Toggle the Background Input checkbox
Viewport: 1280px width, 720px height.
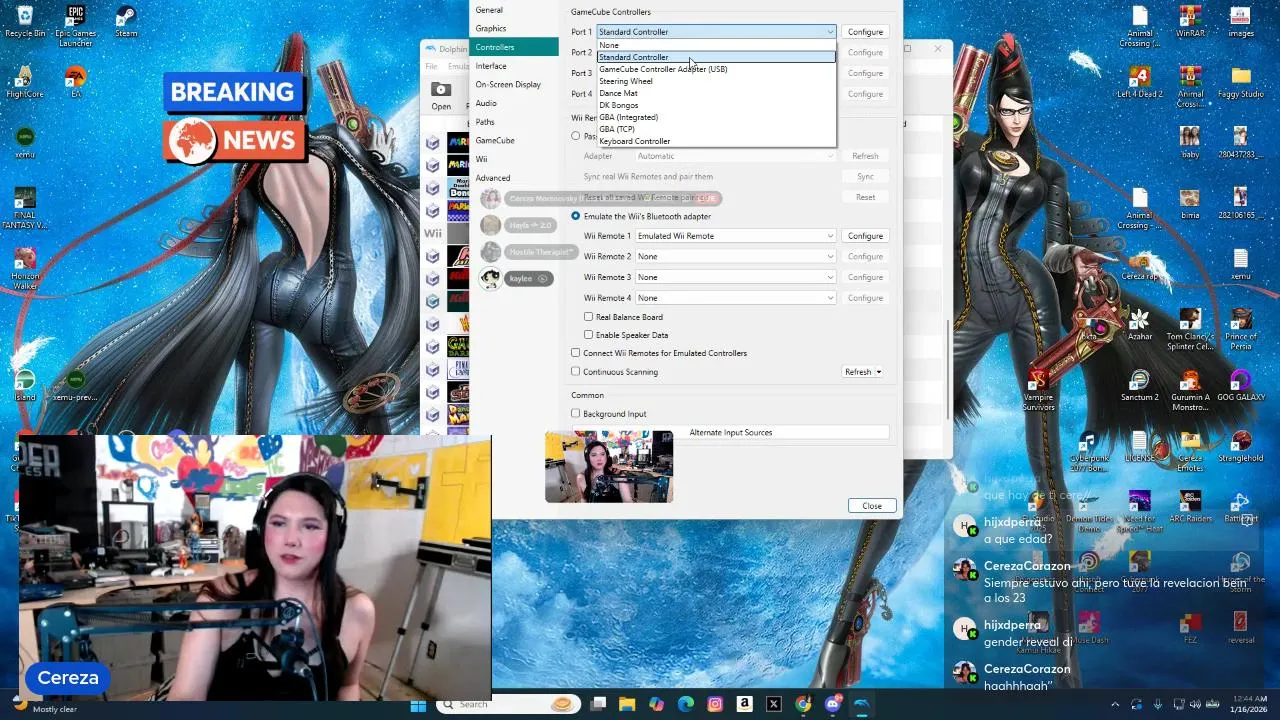[x=575, y=414]
